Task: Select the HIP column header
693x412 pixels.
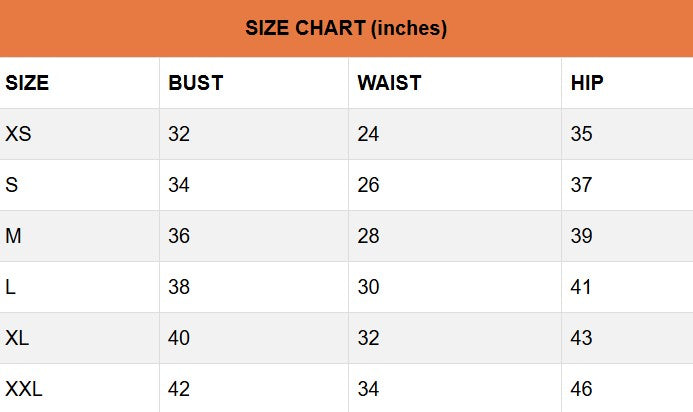Action: [x=587, y=83]
